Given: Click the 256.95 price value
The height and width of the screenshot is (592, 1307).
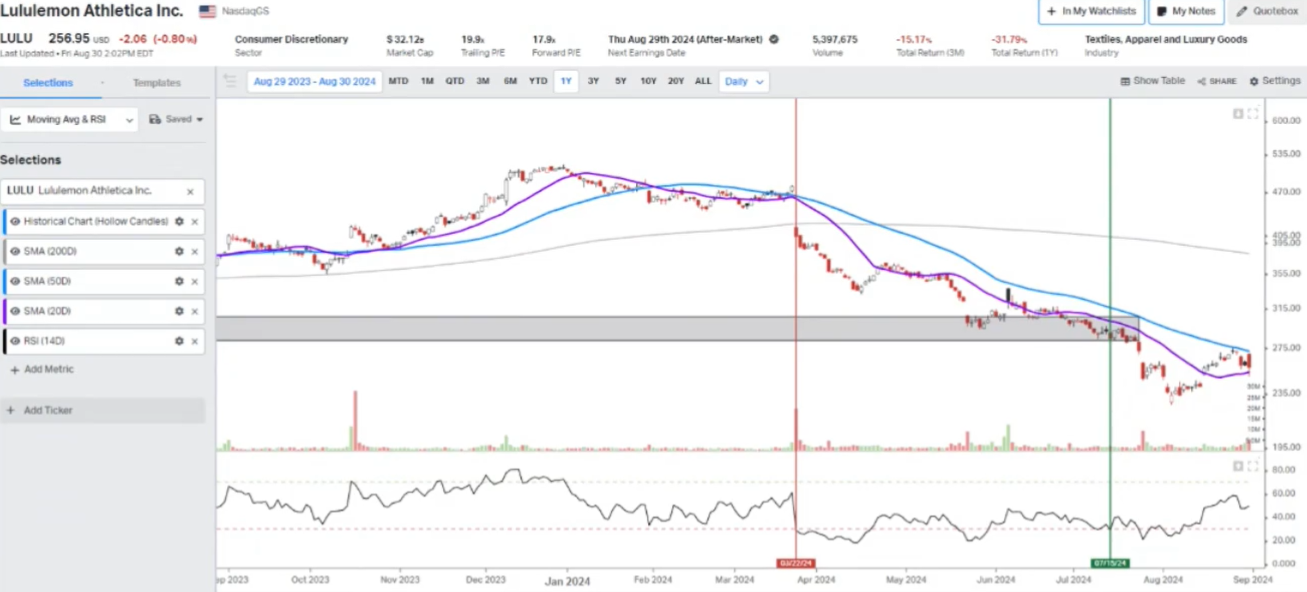Looking at the screenshot, I should (69, 38).
